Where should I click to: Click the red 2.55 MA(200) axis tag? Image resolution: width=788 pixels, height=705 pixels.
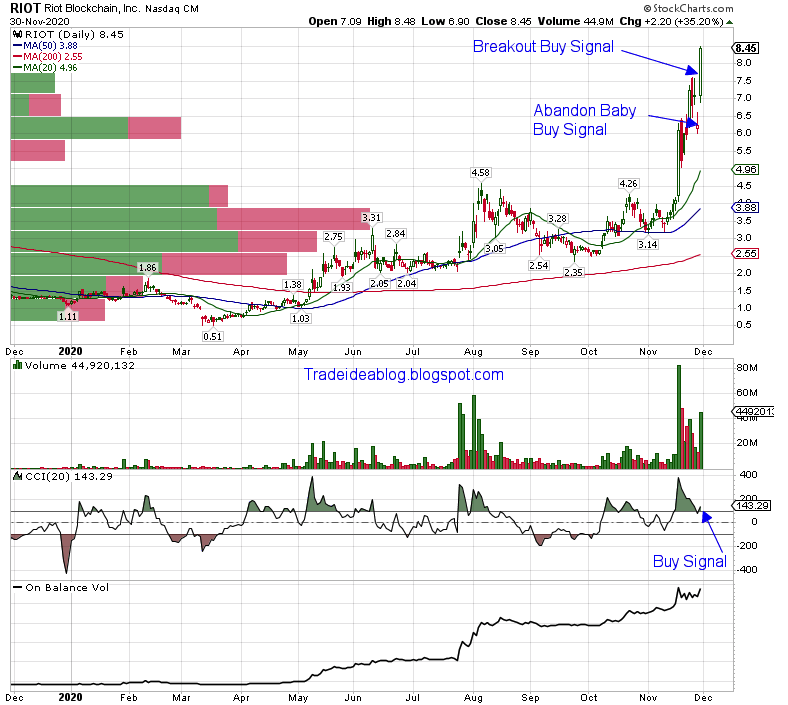point(746,254)
